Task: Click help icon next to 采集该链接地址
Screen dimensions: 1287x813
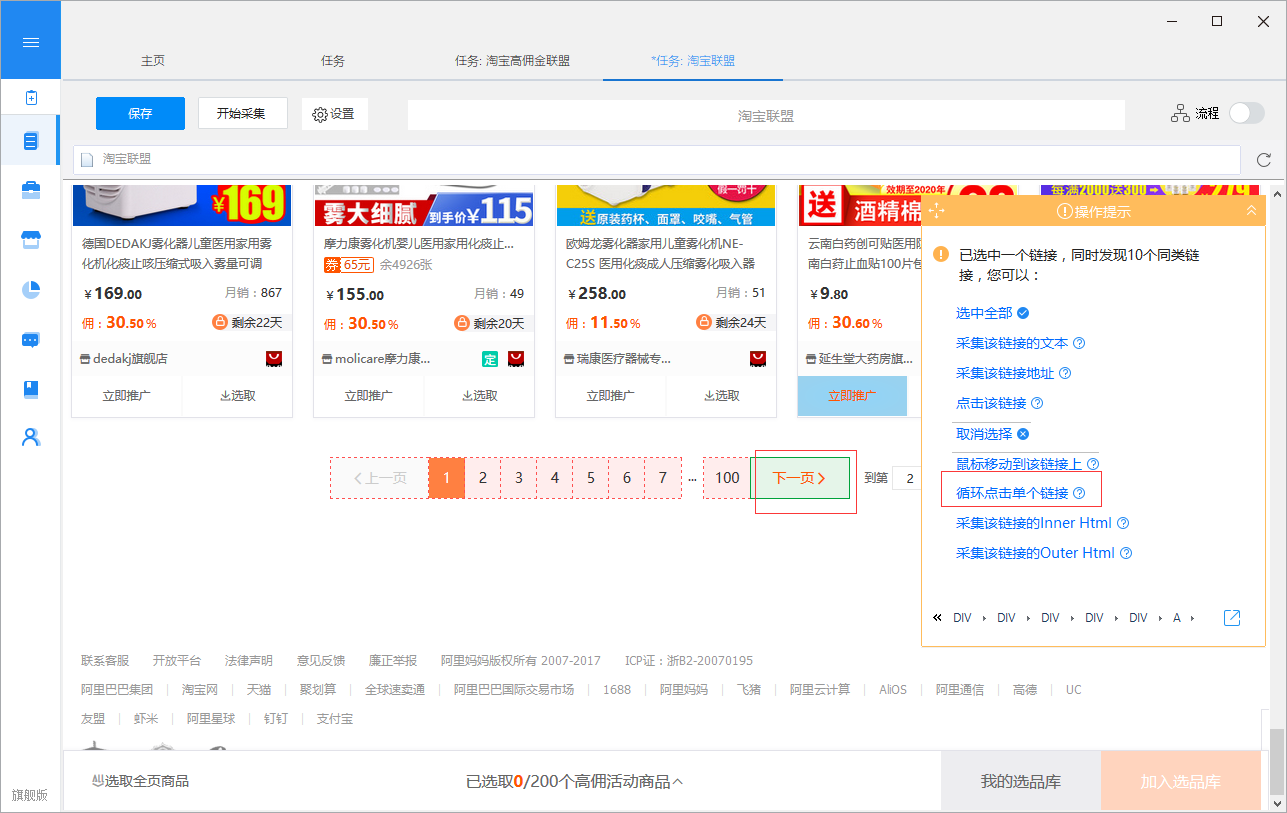Action: [x=1065, y=373]
